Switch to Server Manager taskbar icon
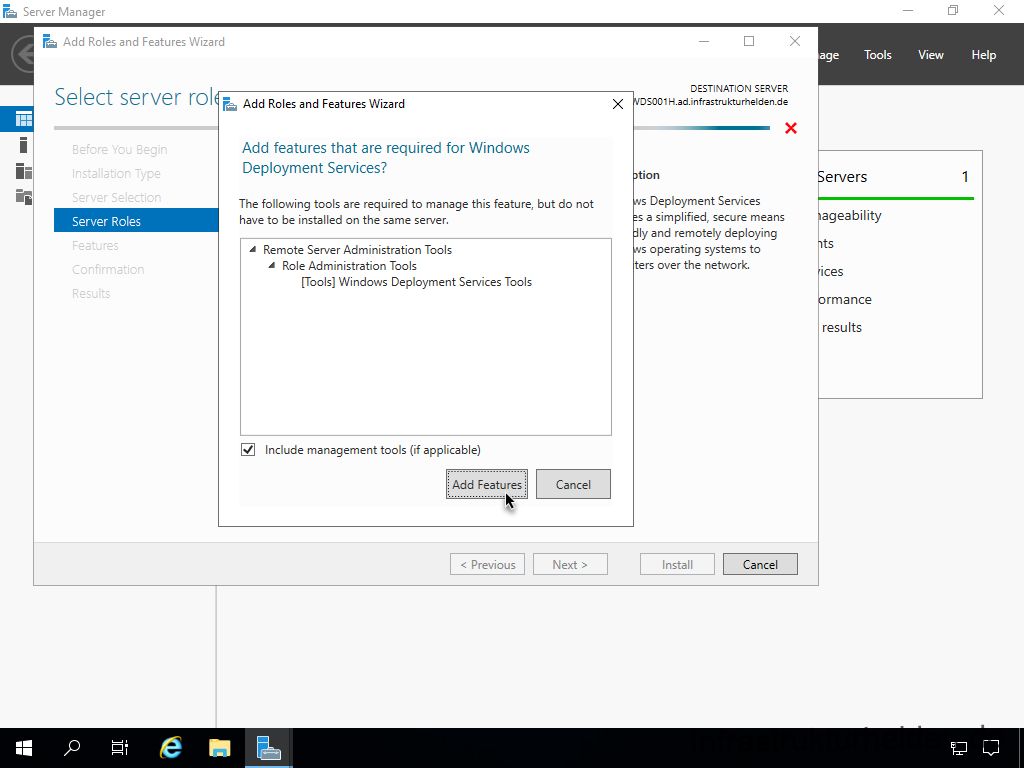Viewport: 1024px width, 768px height. (x=268, y=748)
